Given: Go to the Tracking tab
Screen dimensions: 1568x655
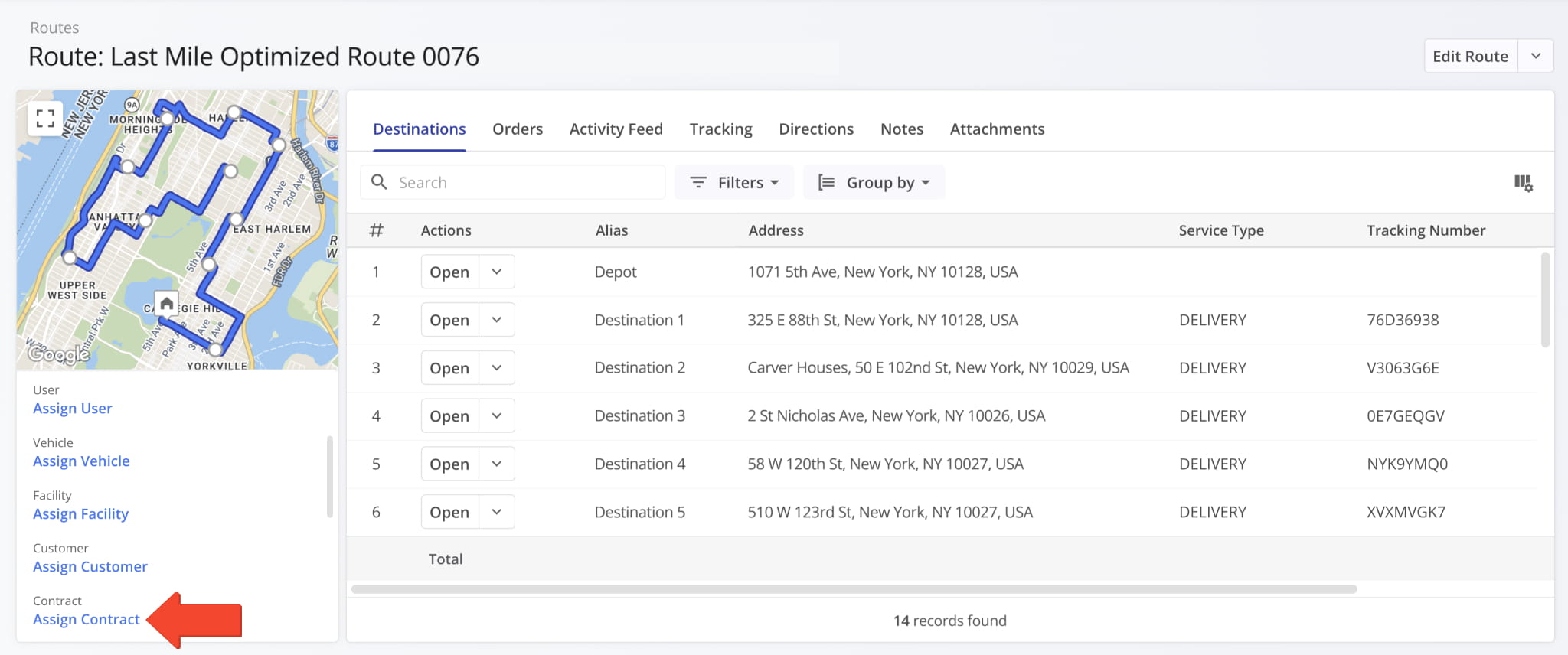Looking at the screenshot, I should (720, 129).
